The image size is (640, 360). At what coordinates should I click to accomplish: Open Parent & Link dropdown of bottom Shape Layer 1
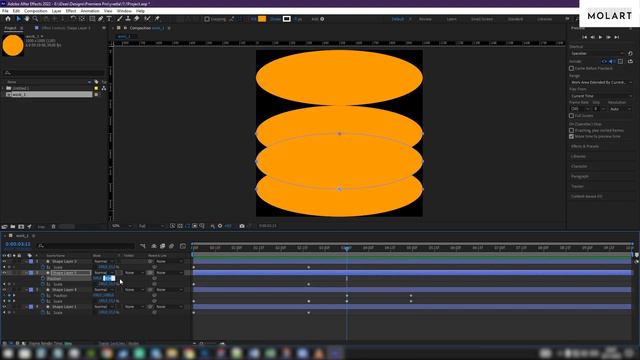click(x=169, y=307)
